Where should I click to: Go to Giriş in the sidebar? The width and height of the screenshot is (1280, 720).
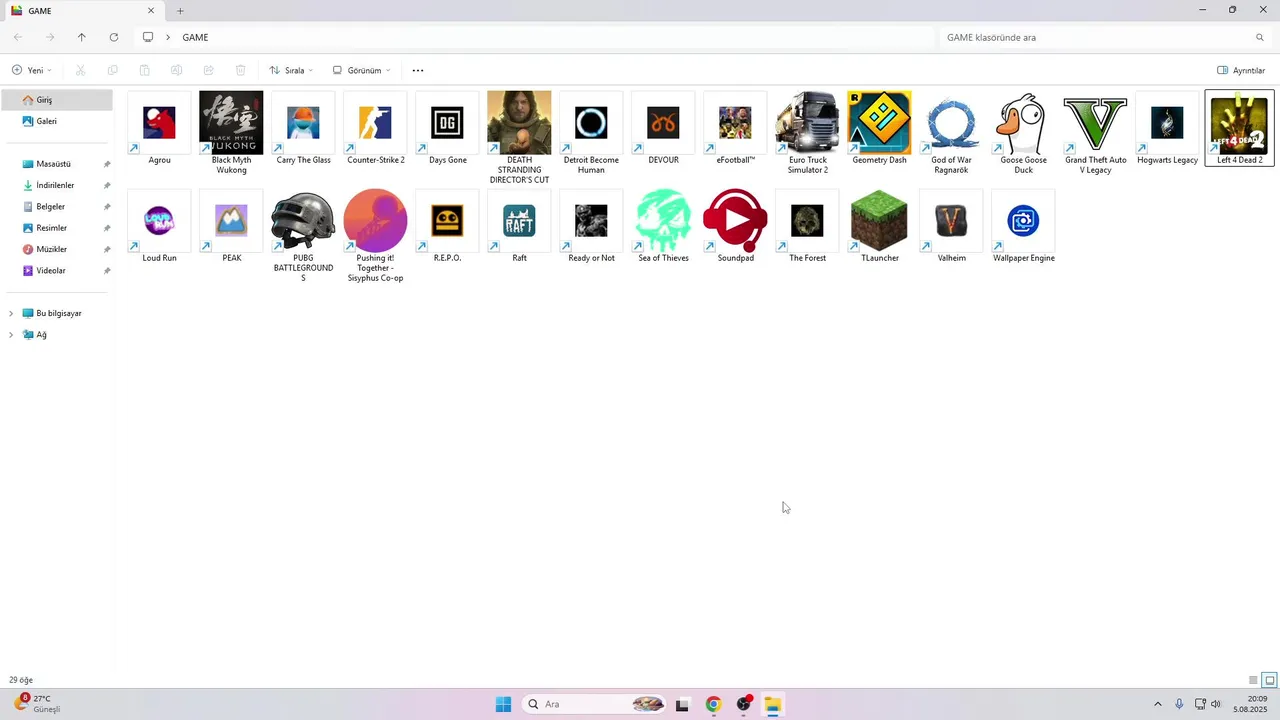point(57,100)
